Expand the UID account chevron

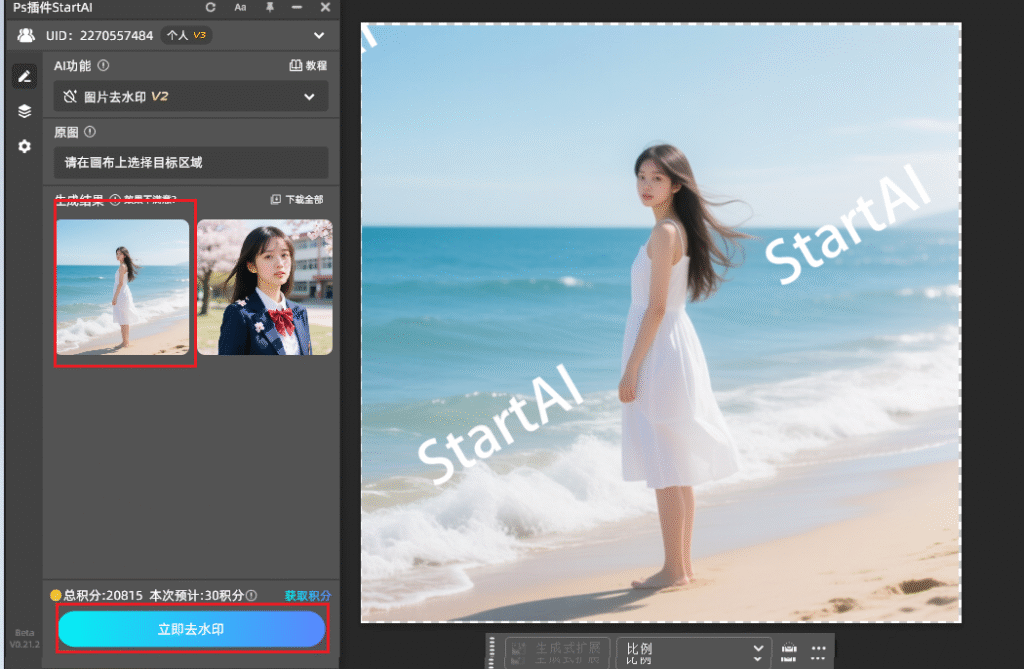point(319,36)
